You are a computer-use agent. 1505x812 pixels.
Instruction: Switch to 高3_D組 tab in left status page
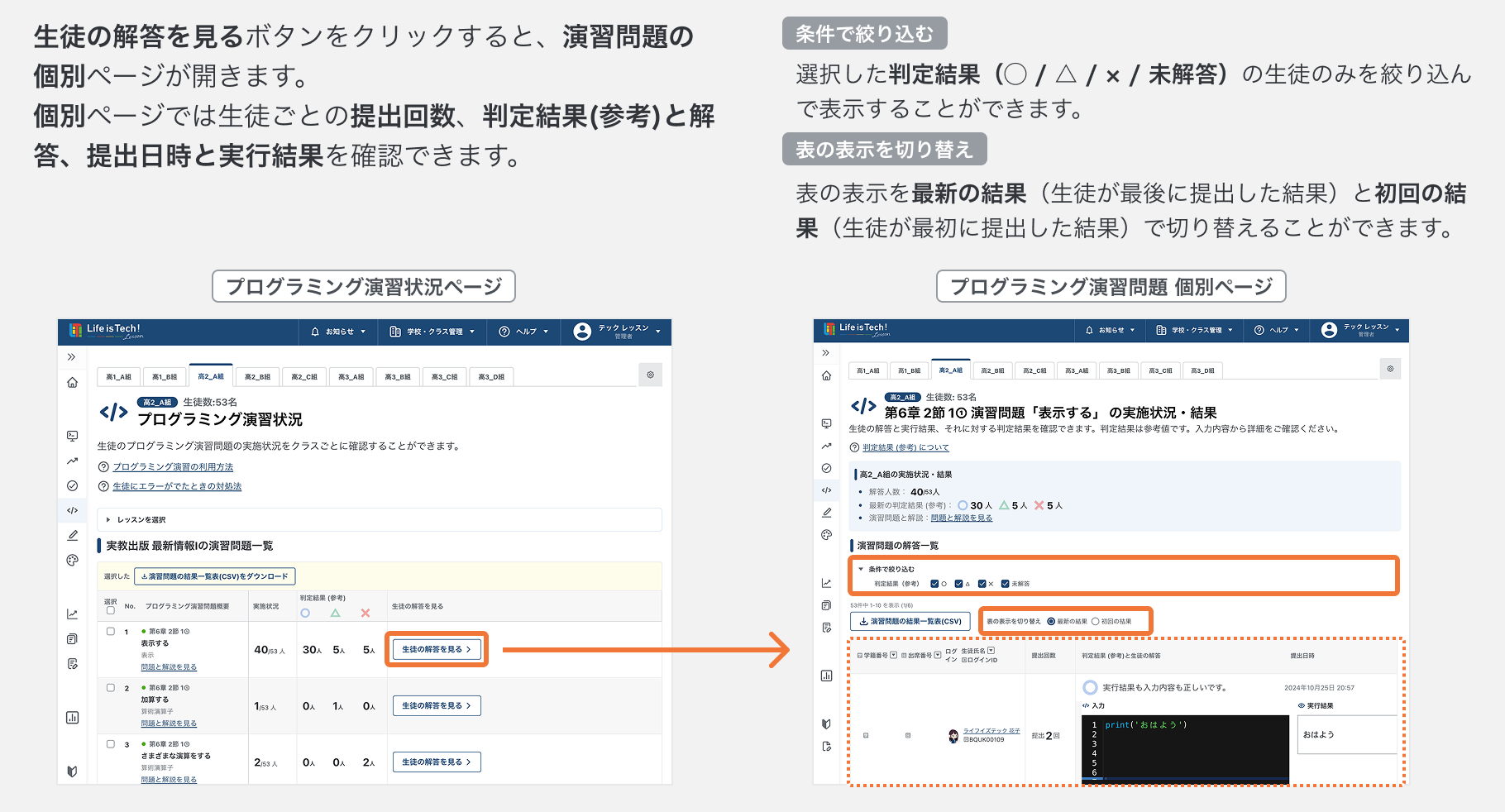(x=491, y=376)
